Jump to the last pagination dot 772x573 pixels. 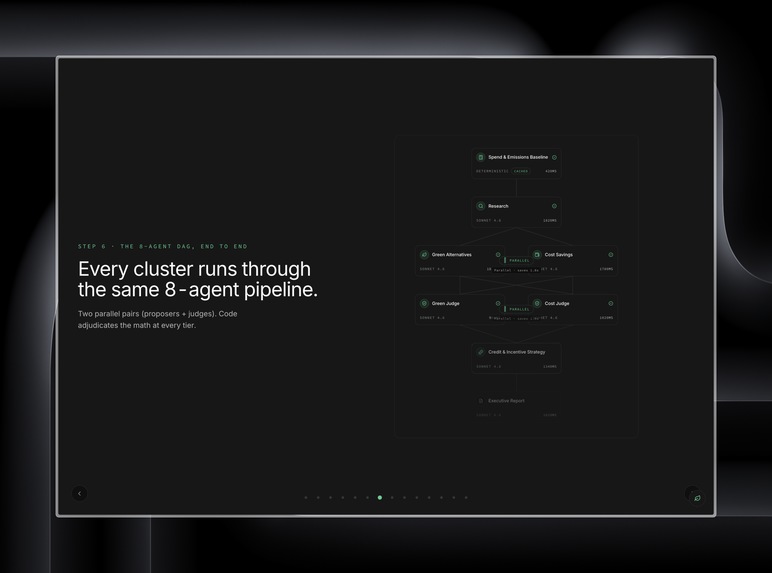[x=466, y=498]
